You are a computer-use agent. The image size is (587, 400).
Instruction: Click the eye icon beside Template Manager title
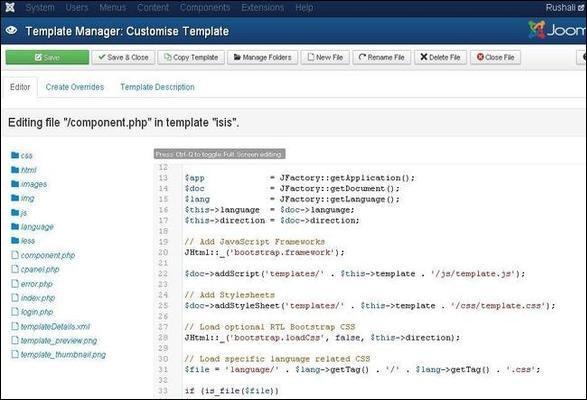tap(11, 30)
